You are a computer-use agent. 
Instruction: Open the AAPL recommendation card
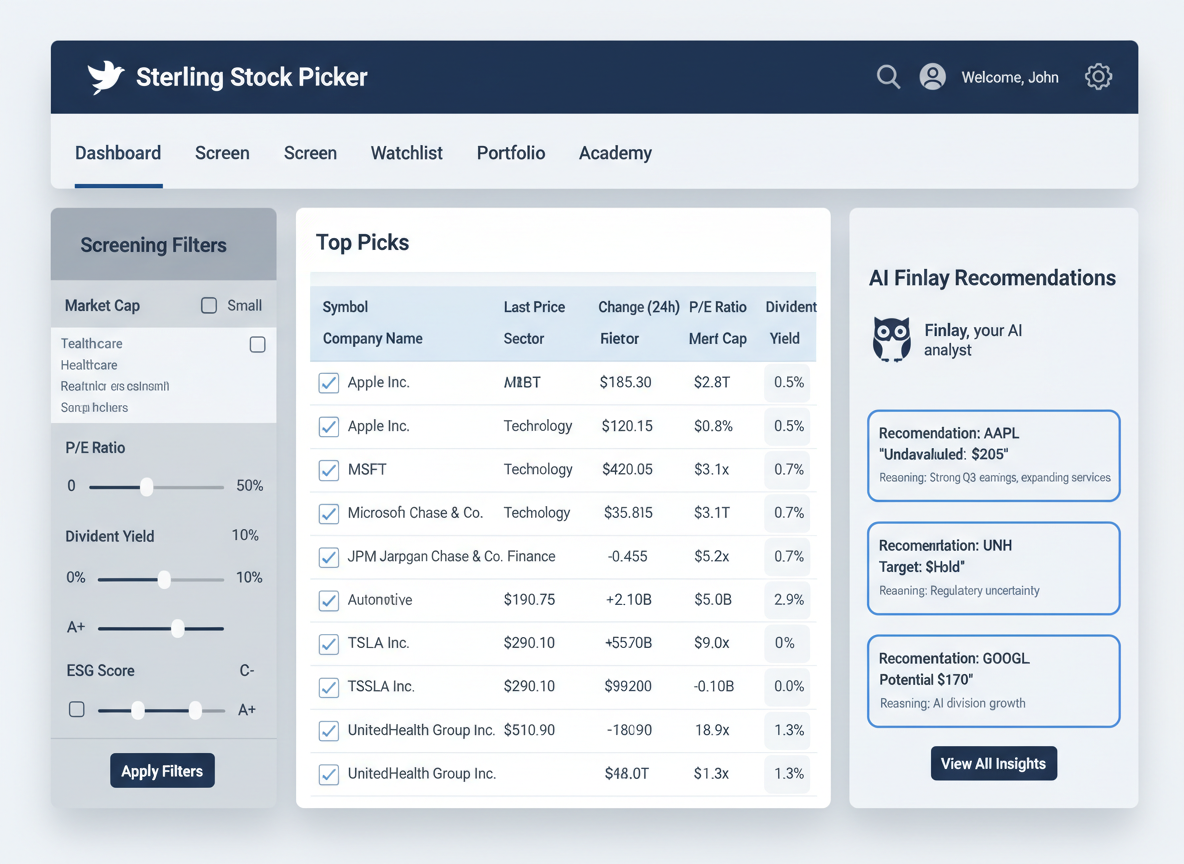tap(993, 455)
